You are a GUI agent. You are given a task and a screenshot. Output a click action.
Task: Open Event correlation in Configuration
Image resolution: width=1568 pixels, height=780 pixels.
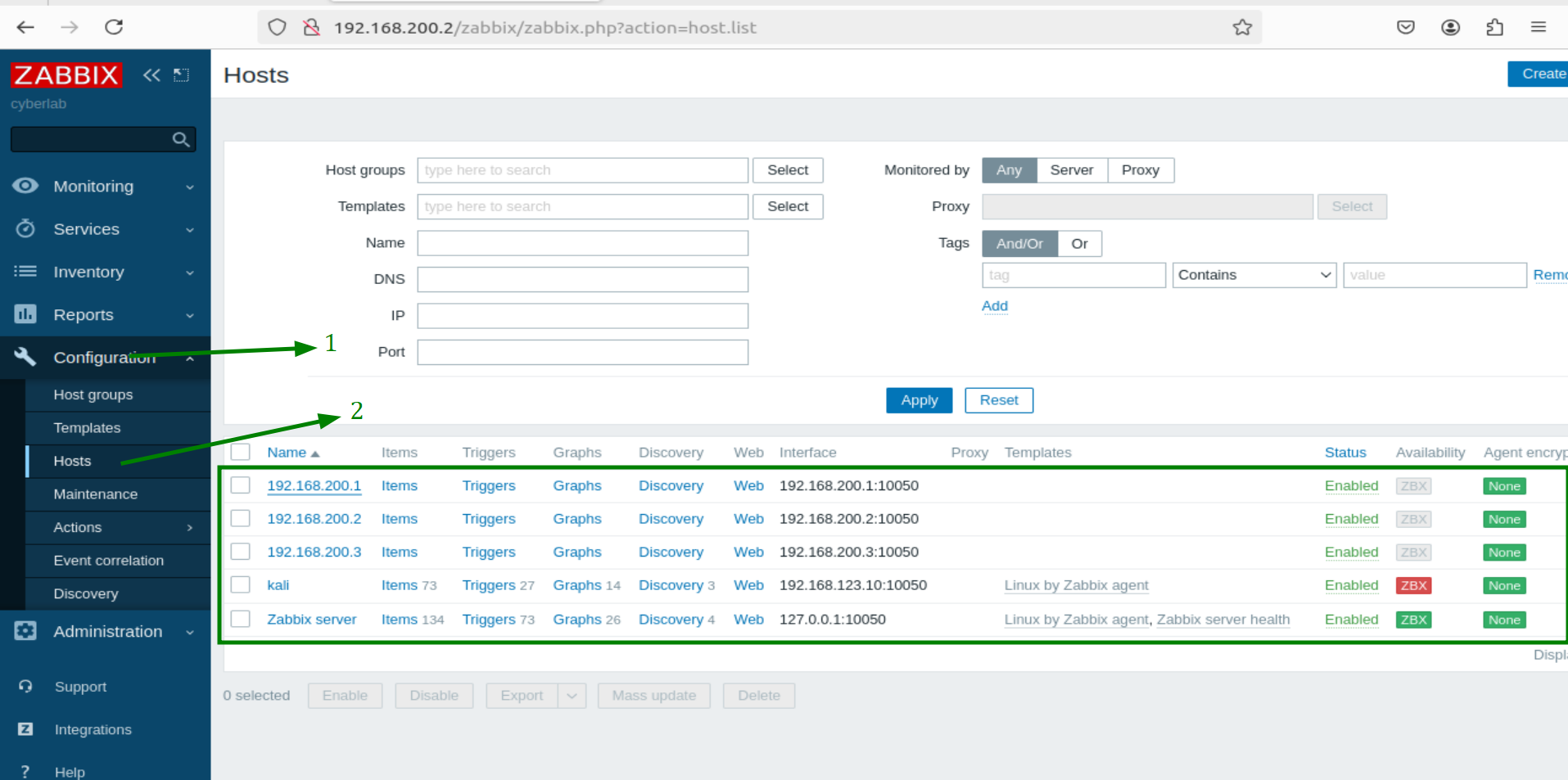tap(118, 561)
